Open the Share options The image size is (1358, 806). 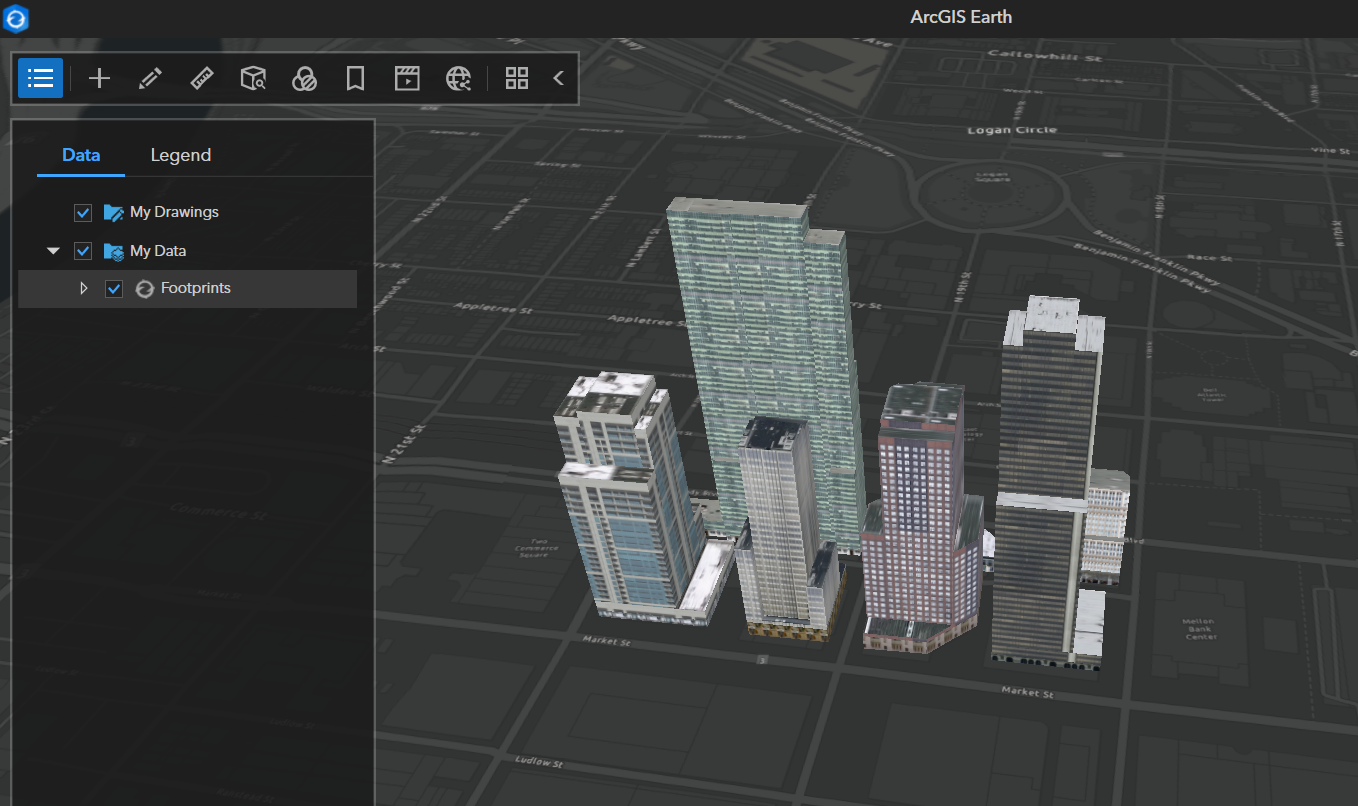[x=458, y=77]
